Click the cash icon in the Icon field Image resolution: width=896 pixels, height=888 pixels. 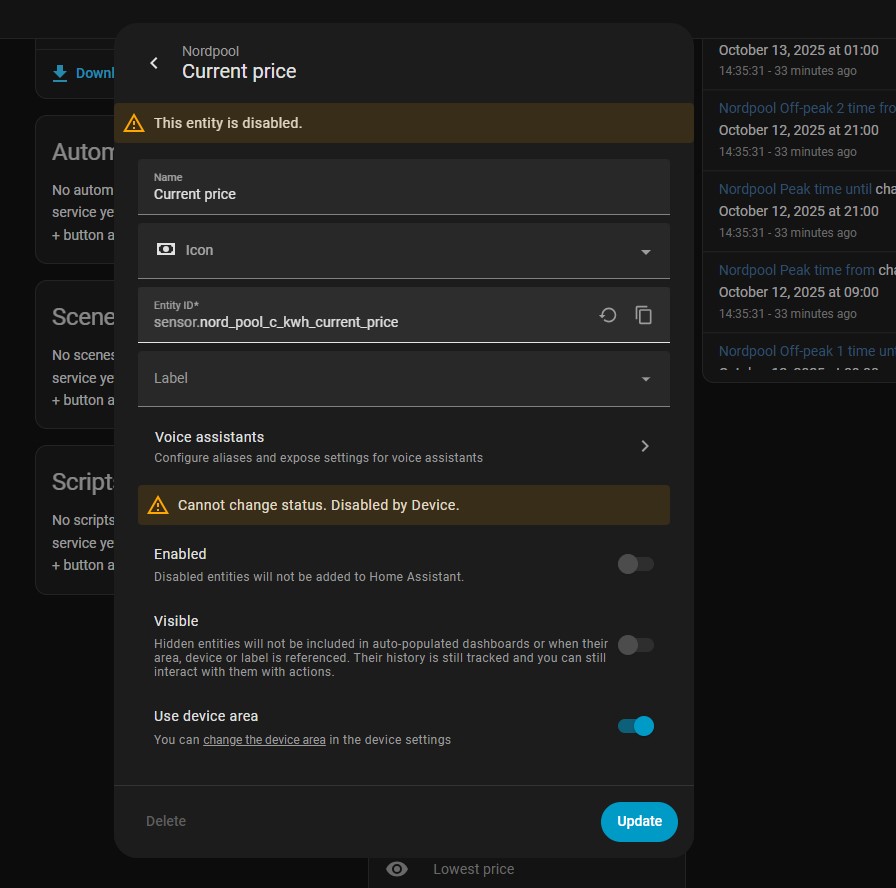click(166, 249)
